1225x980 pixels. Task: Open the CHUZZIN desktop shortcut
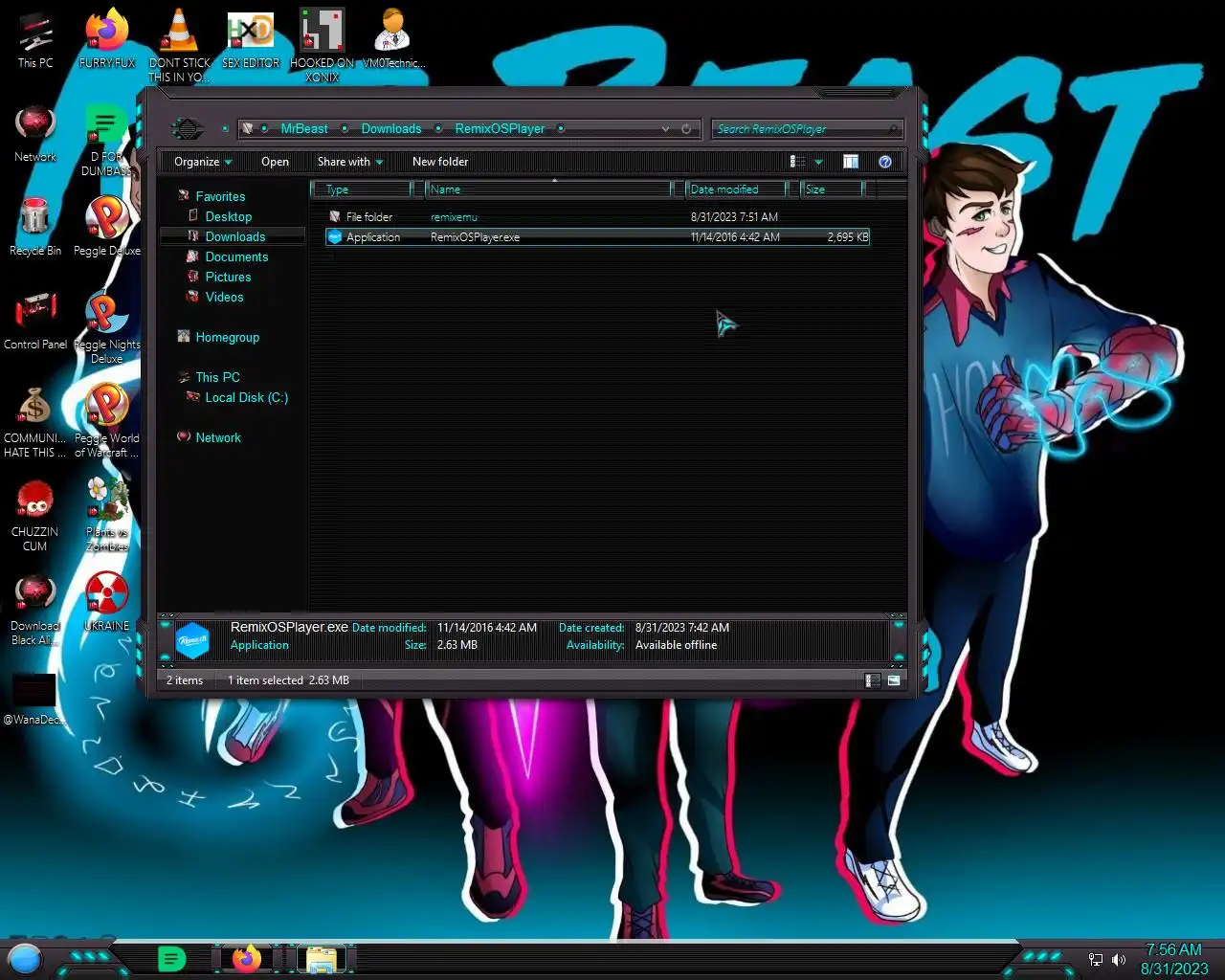35,516
